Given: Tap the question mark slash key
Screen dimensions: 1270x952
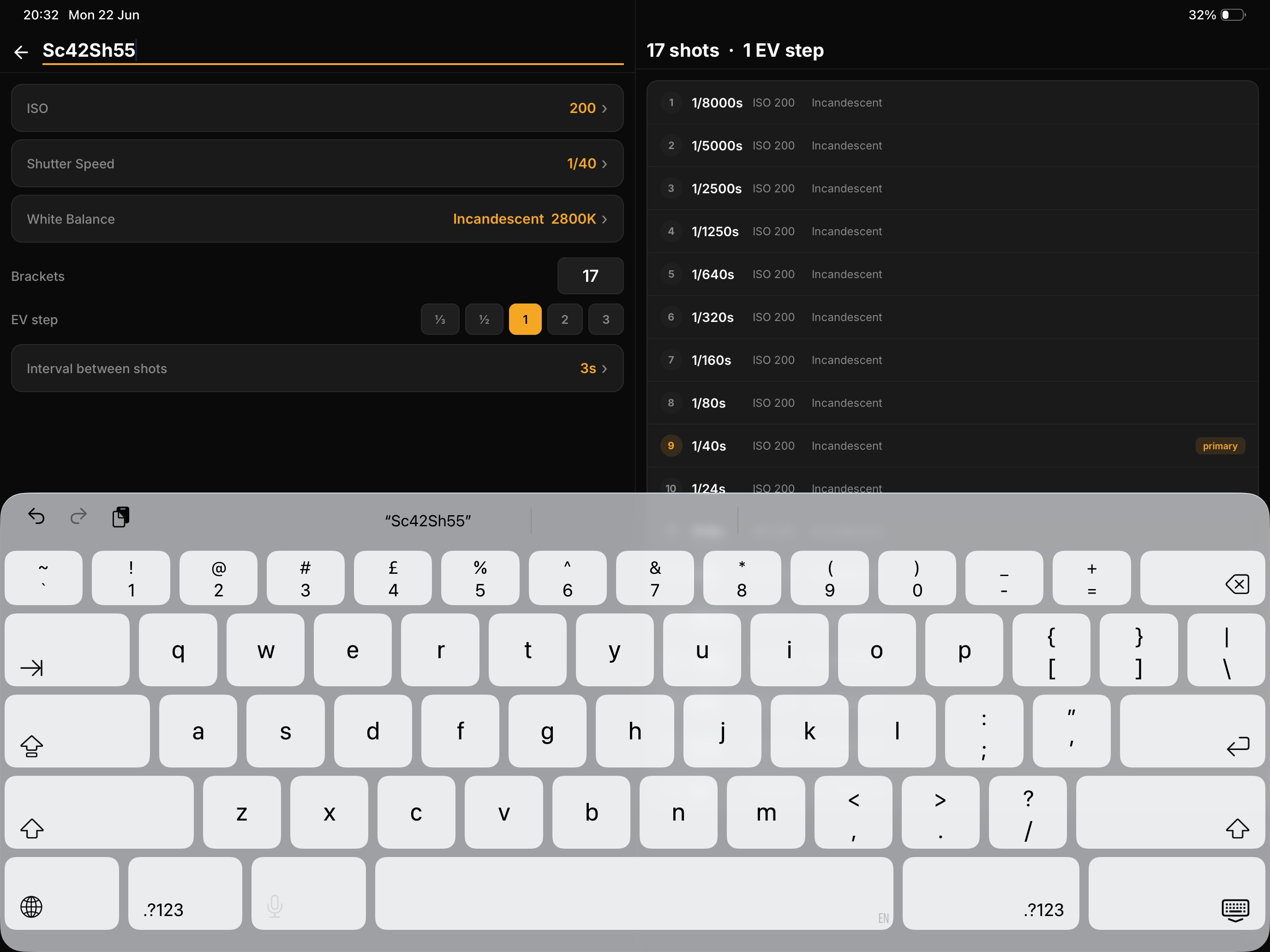Looking at the screenshot, I should [x=1028, y=812].
